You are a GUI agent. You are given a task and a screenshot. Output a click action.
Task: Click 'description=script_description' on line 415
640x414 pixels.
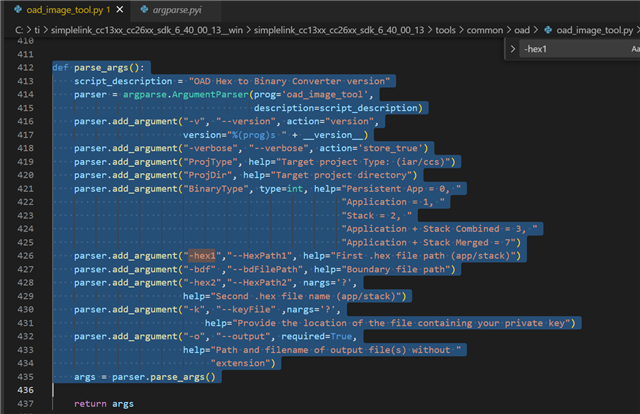click(336, 108)
